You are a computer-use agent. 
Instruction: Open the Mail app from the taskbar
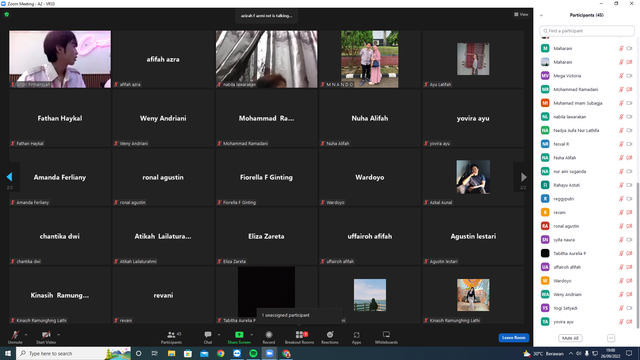click(x=204, y=353)
